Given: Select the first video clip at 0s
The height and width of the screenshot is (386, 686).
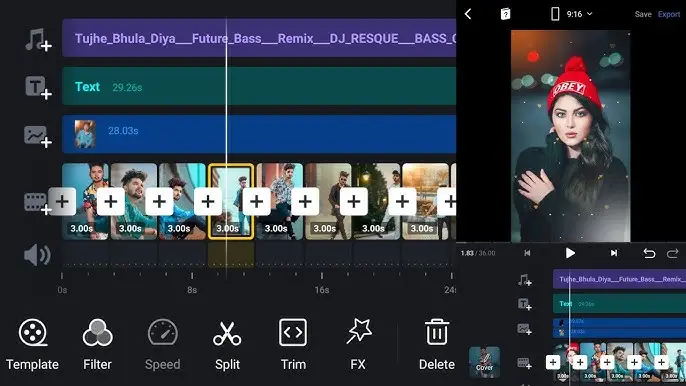Looking at the screenshot, I should pyautogui.click(x=85, y=202).
